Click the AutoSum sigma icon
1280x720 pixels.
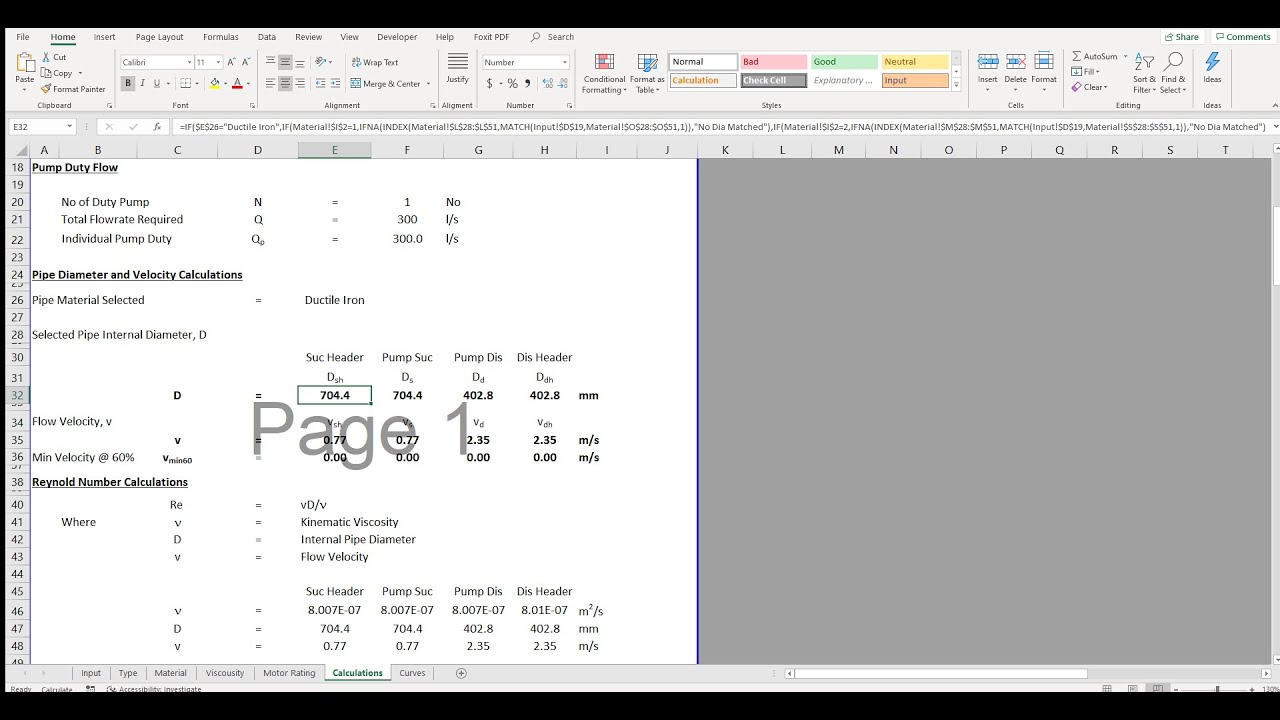1077,57
